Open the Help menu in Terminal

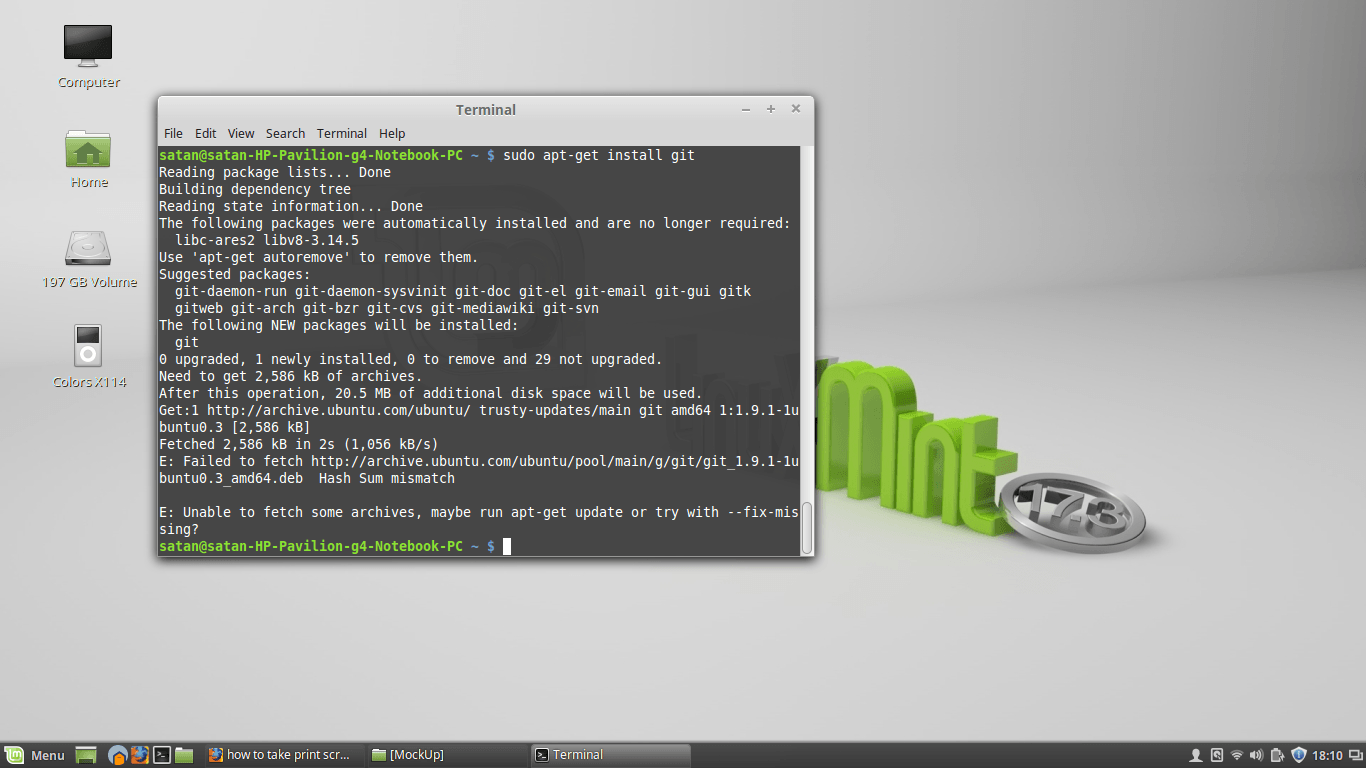point(392,133)
